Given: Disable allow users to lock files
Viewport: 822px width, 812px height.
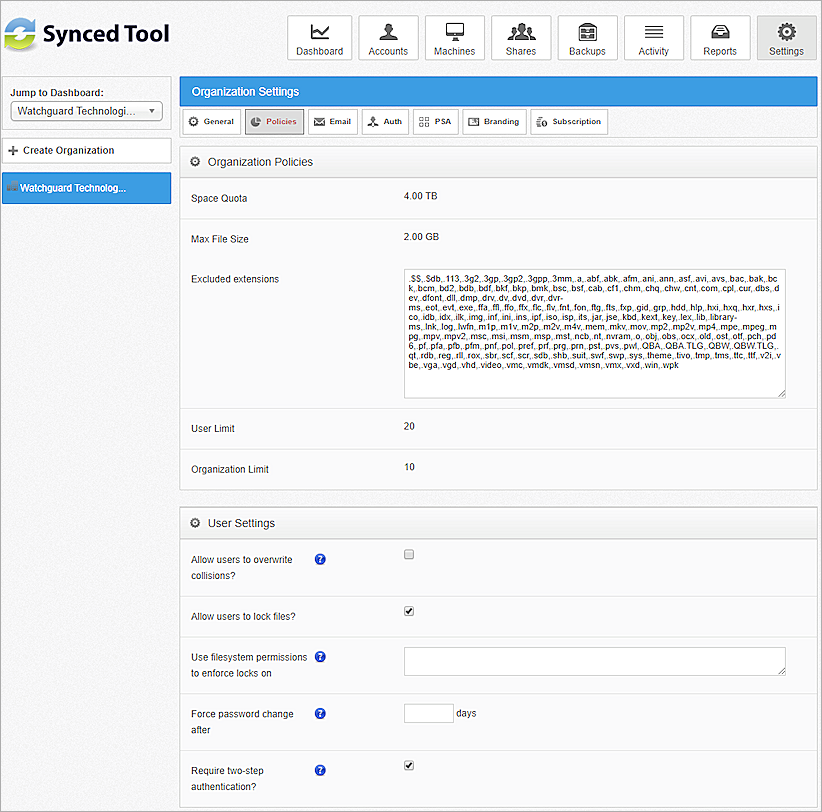Looking at the screenshot, I should tap(408, 610).
